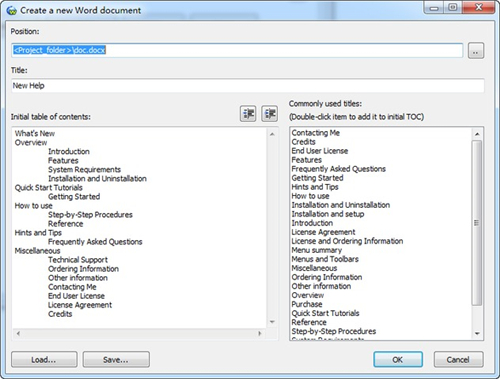This screenshot has width=500, height=379.
Task: Click the Position path input field
Action: click(237, 50)
